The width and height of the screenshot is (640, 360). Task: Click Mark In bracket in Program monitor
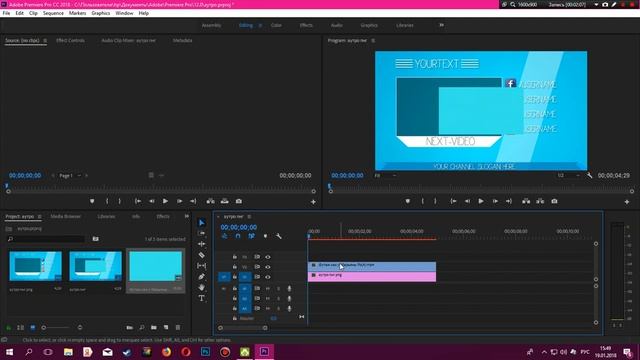(422, 201)
